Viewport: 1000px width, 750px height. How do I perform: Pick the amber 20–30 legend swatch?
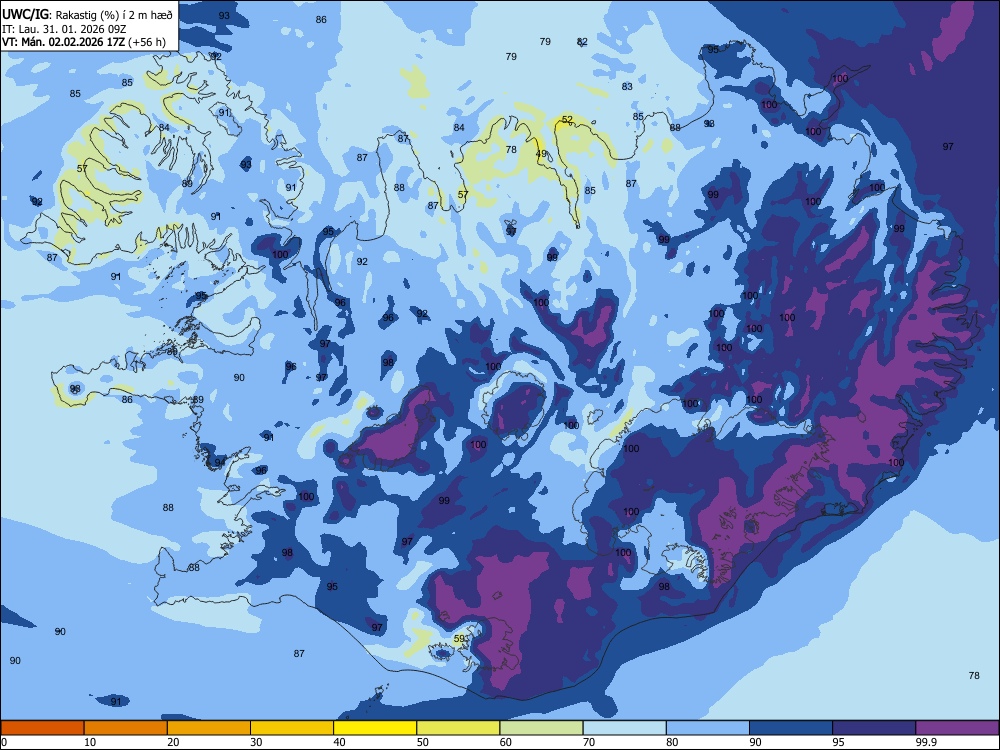point(209,728)
